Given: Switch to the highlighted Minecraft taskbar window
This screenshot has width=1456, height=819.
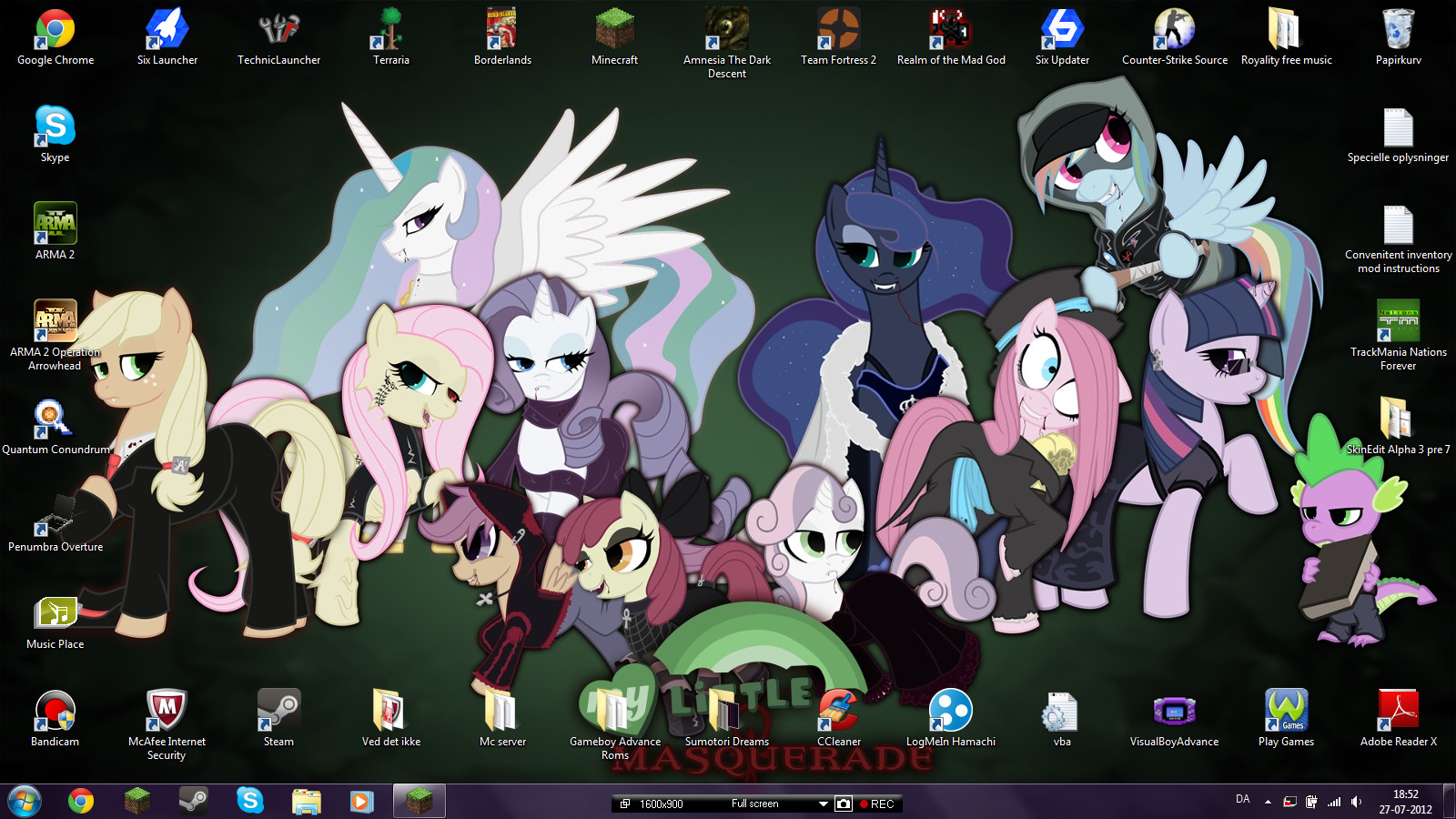Looking at the screenshot, I should point(419,801).
